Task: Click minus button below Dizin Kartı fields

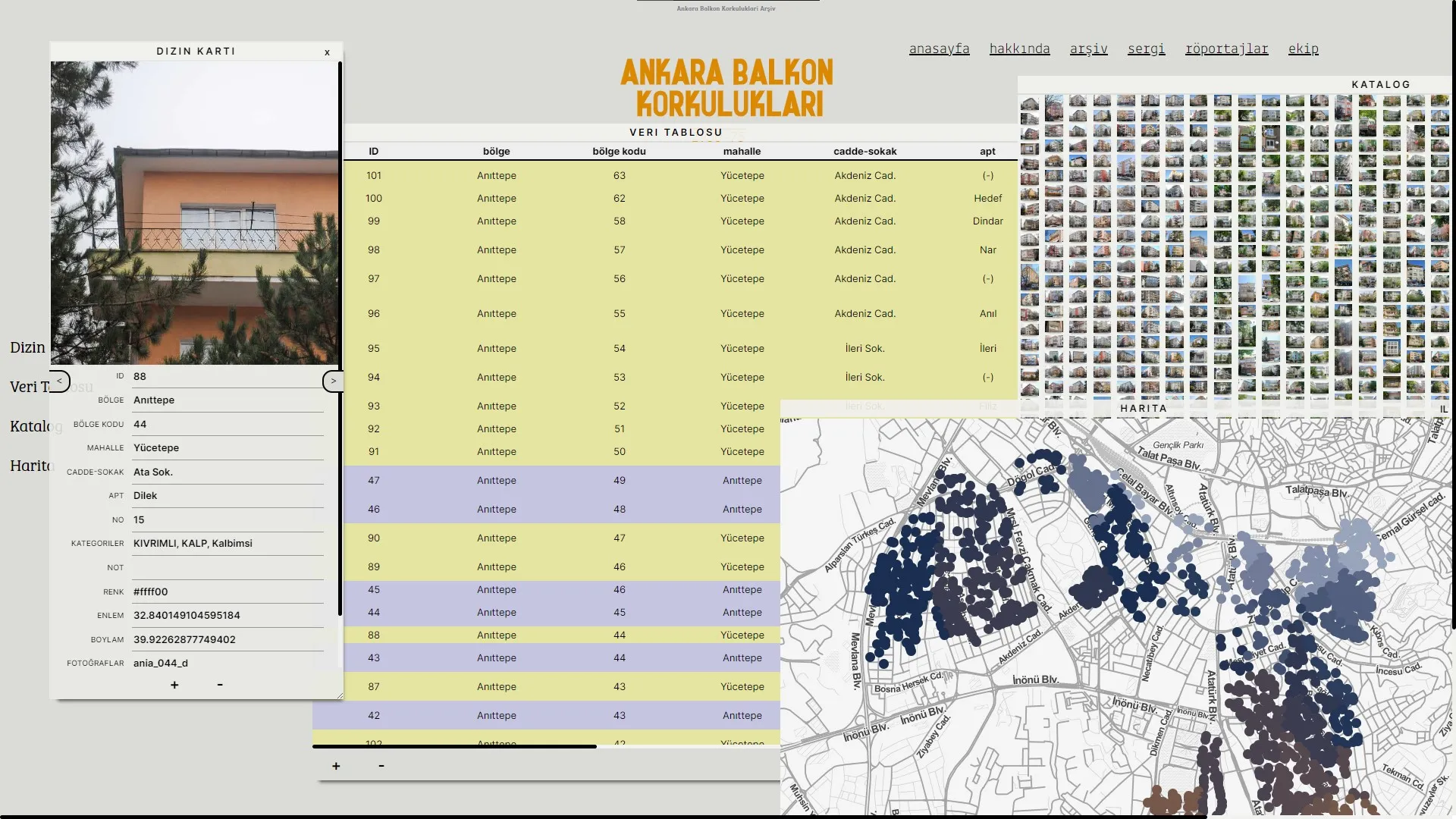Action: (x=220, y=685)
